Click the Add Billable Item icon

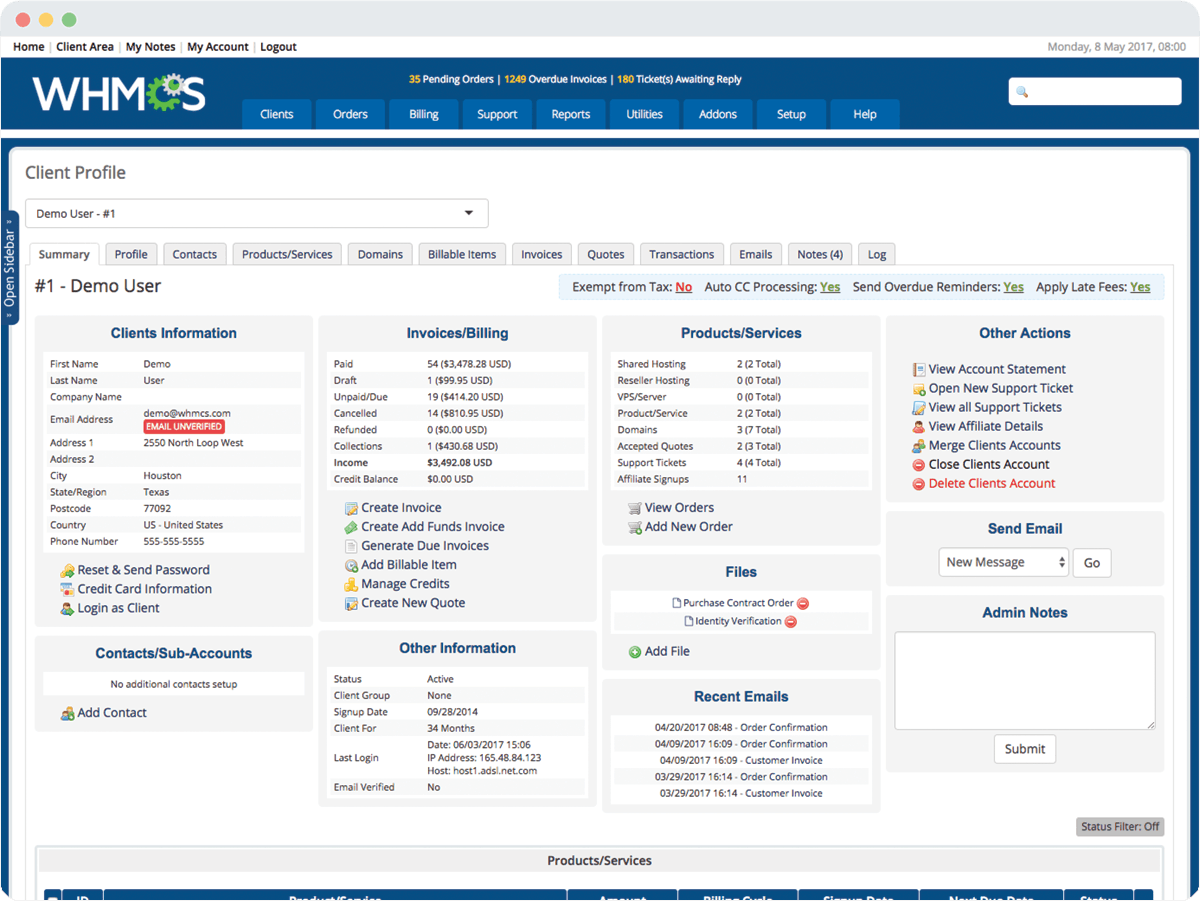click(x=351, y=566)
